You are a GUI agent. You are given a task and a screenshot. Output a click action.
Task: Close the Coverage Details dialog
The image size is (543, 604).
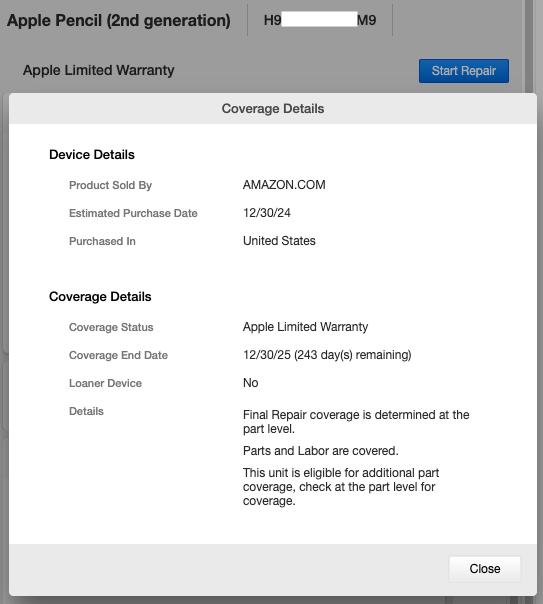click(484, 569)
